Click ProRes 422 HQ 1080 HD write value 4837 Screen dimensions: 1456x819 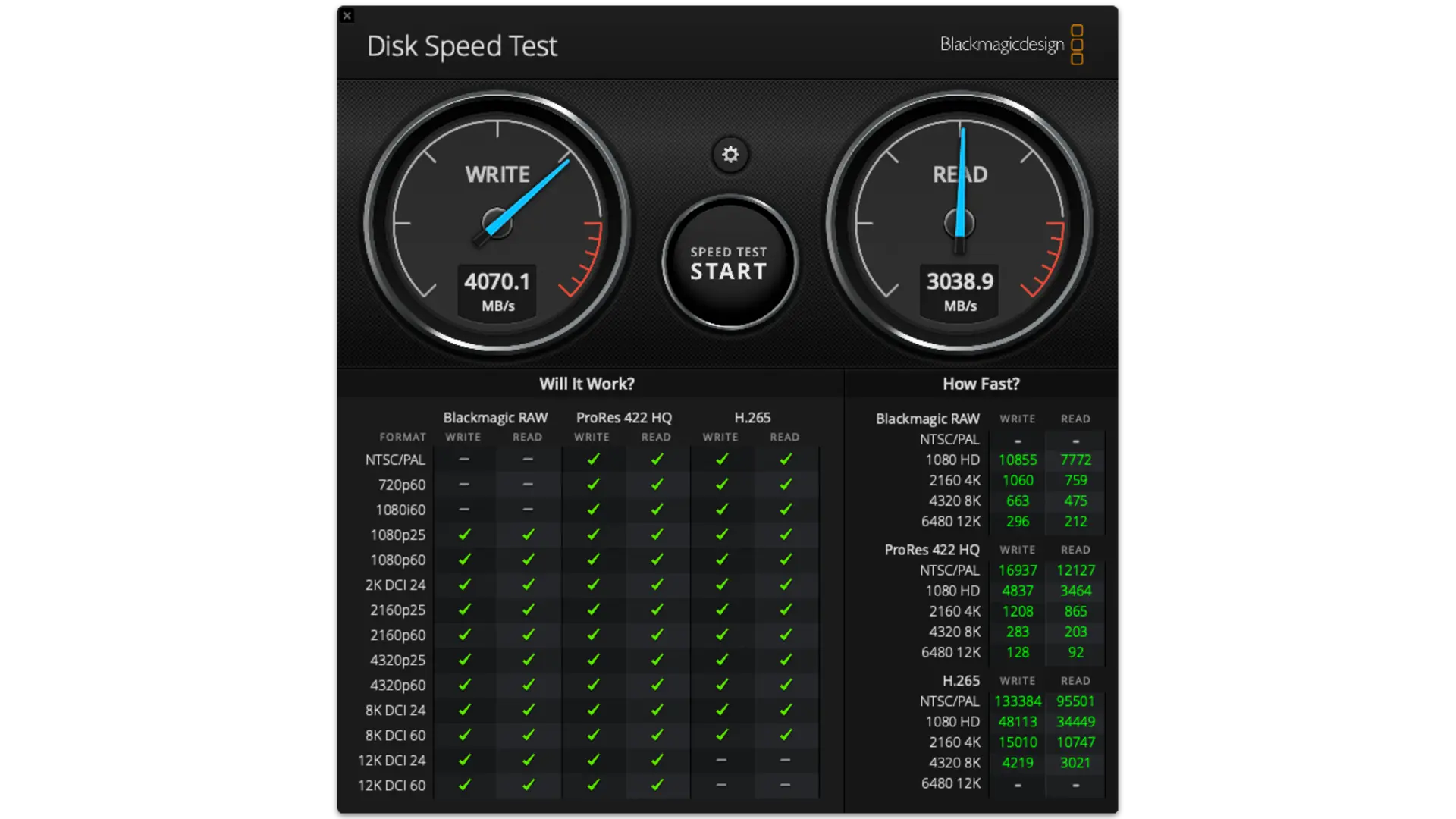pyautogui.click(x=1018, y=591)
